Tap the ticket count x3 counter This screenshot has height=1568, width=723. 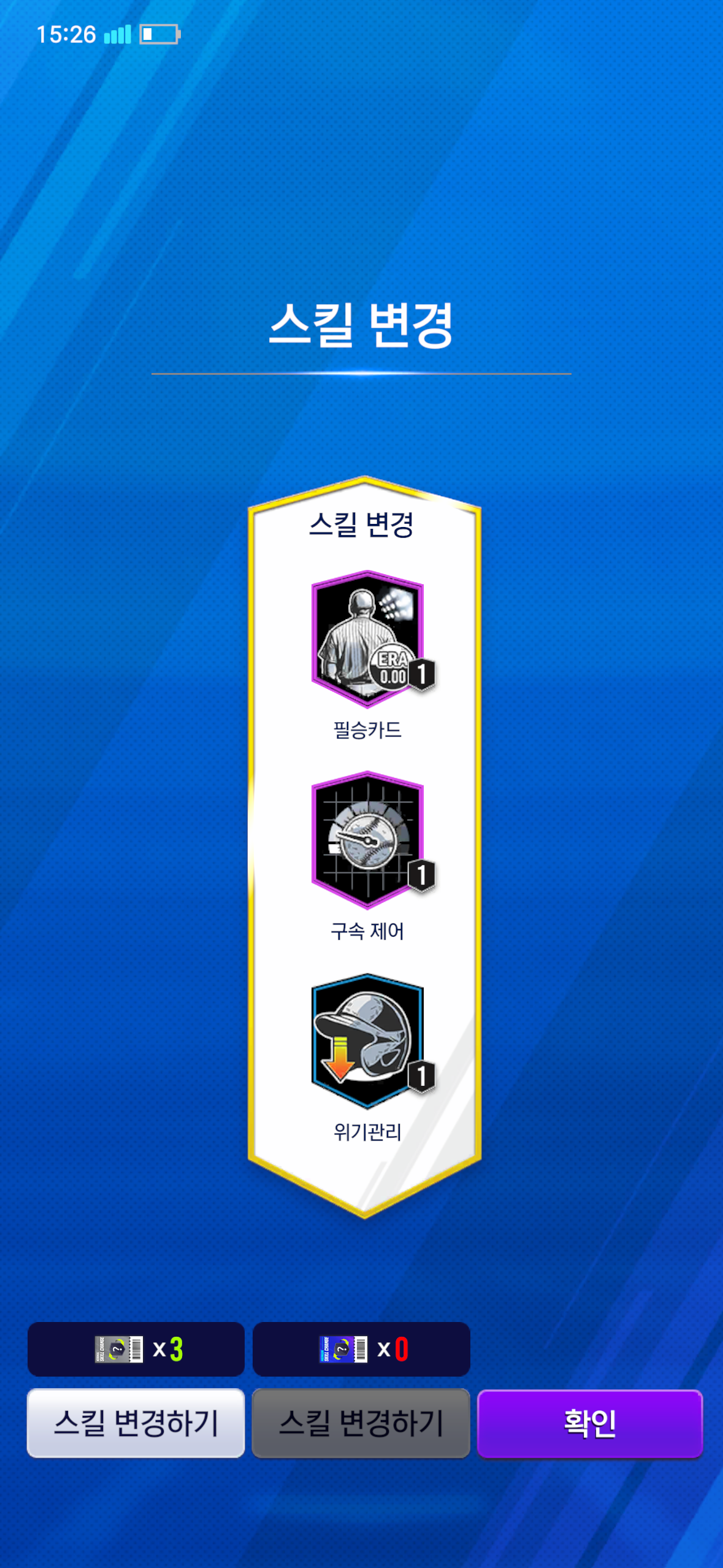click(168, 1349)
